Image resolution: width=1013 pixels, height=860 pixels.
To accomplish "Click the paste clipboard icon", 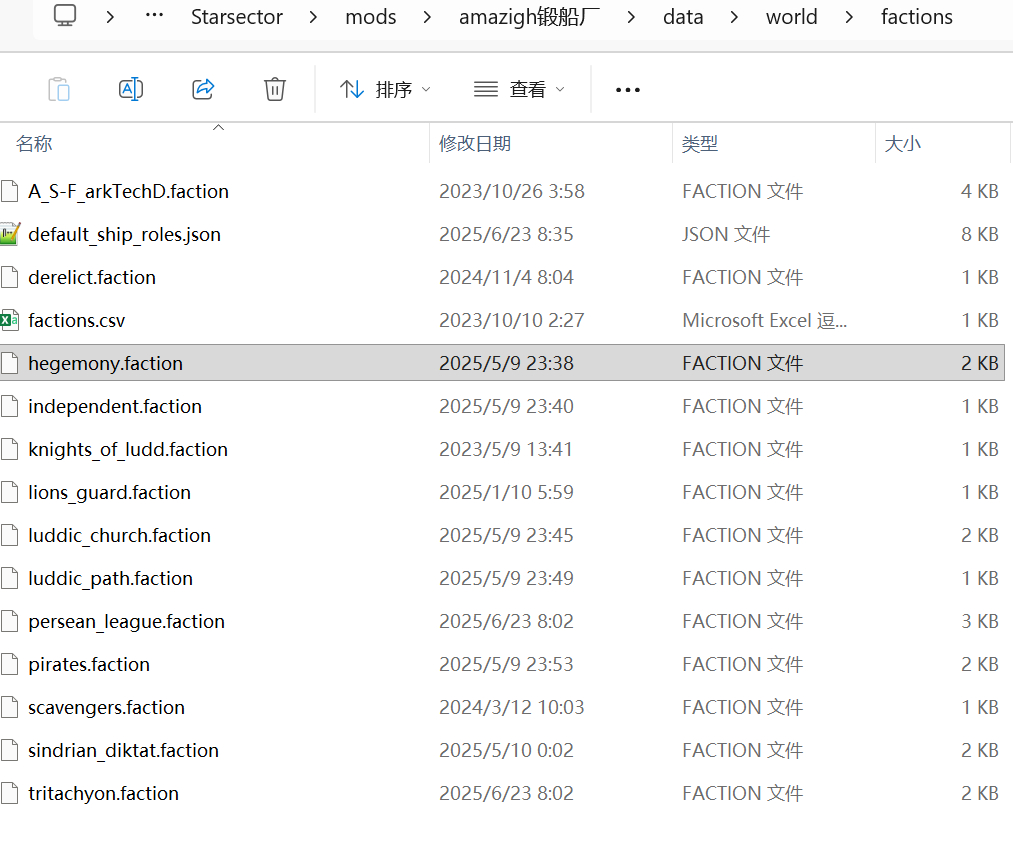I will 59,89.
